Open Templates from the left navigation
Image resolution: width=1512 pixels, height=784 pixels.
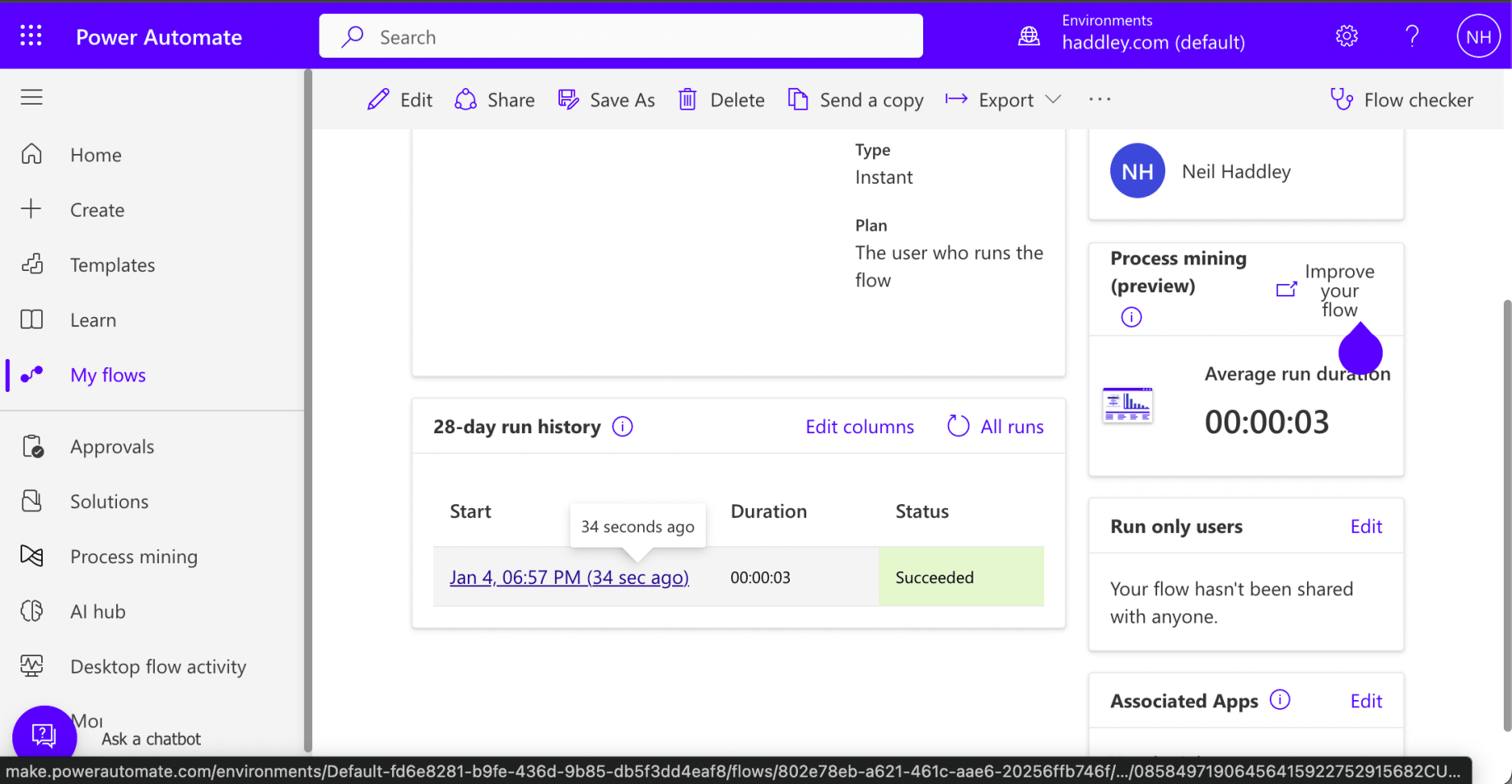[113, 265]
